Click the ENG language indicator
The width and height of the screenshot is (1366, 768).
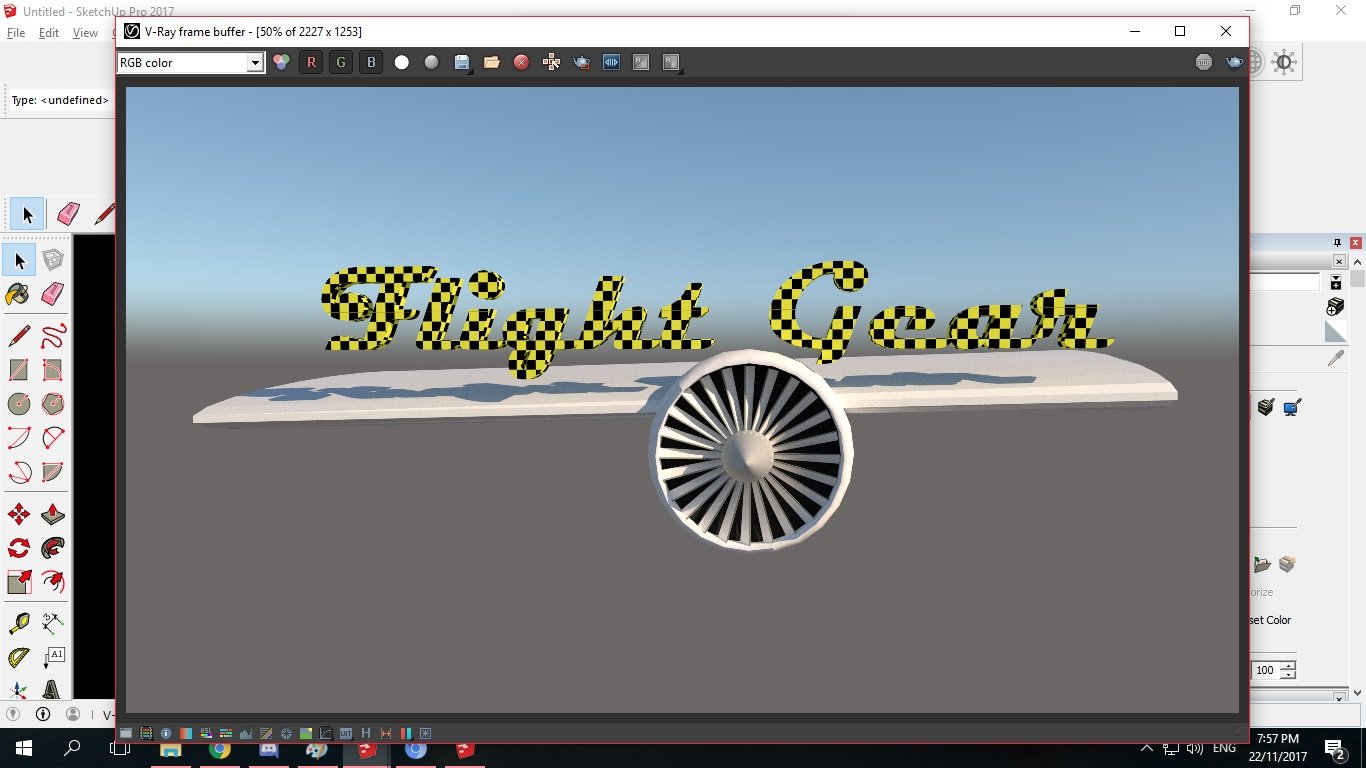pos(1224,748)
